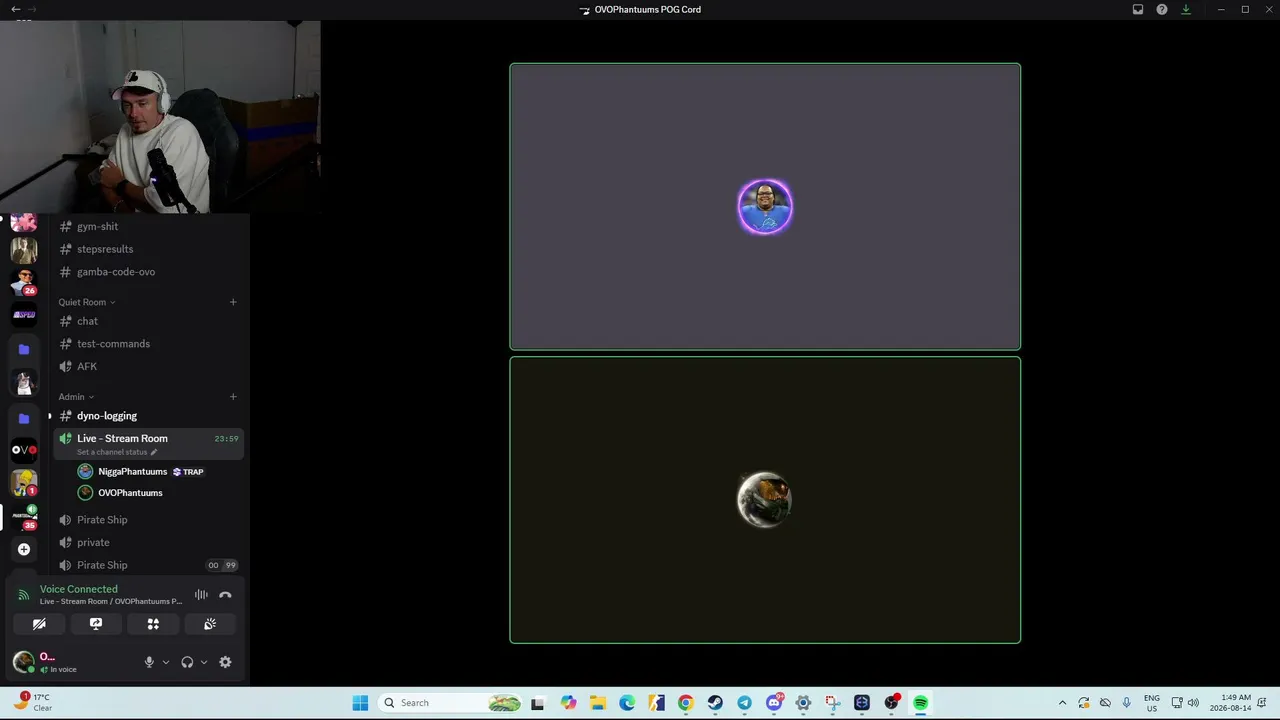
Task: Open the voice connection signal icon
Action: (x=24, y=595)
